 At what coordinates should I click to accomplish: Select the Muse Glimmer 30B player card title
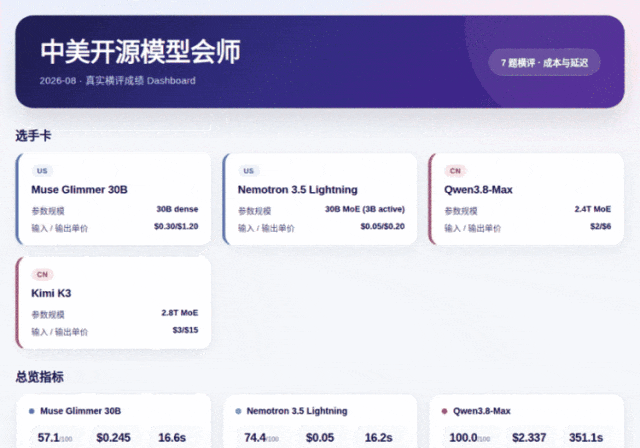coord(79,190)
